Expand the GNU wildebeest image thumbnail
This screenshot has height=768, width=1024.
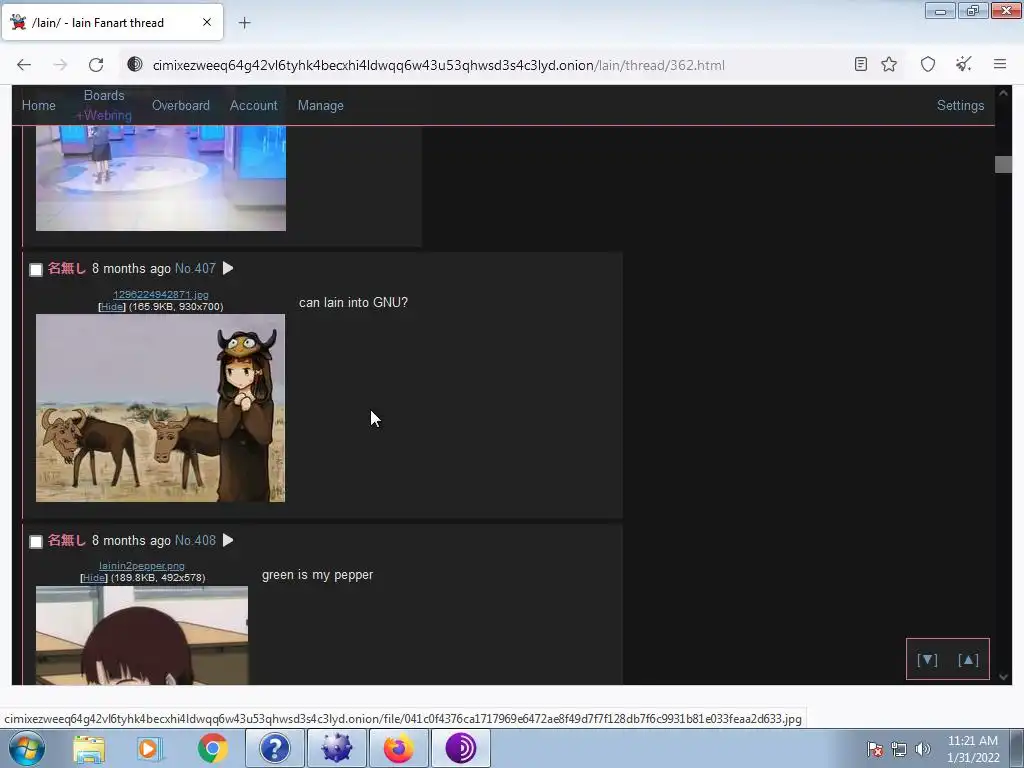click(161, 408)
